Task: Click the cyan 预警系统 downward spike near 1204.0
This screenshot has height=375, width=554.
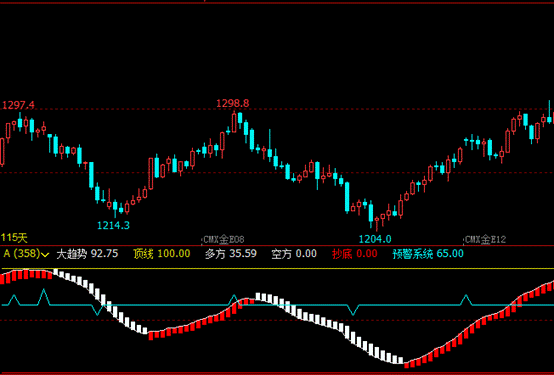Action: [352, 310]
